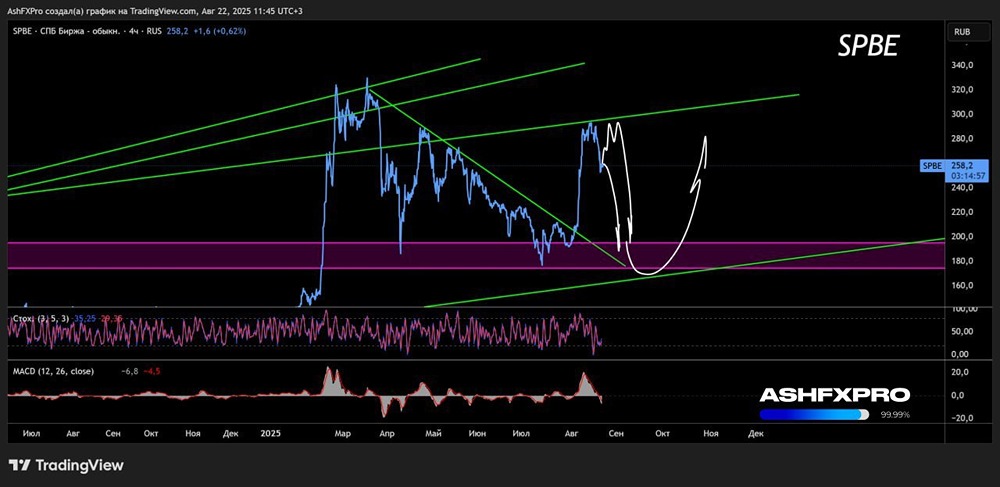1000x487 pixels.
Task: Click the Апр month marker on time axis
Action: pyautogui.click(x=387, y=433)
